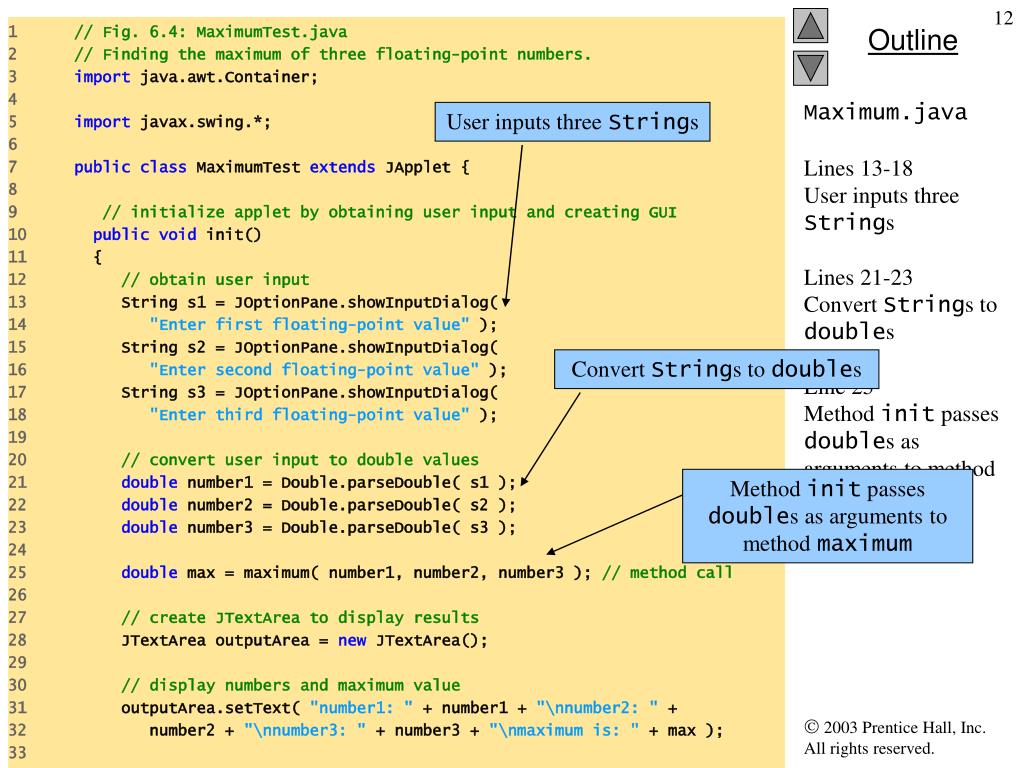Select the Maximum.java heading text
This screenshot has height=768, width=1024.
[x=885, y=112]
